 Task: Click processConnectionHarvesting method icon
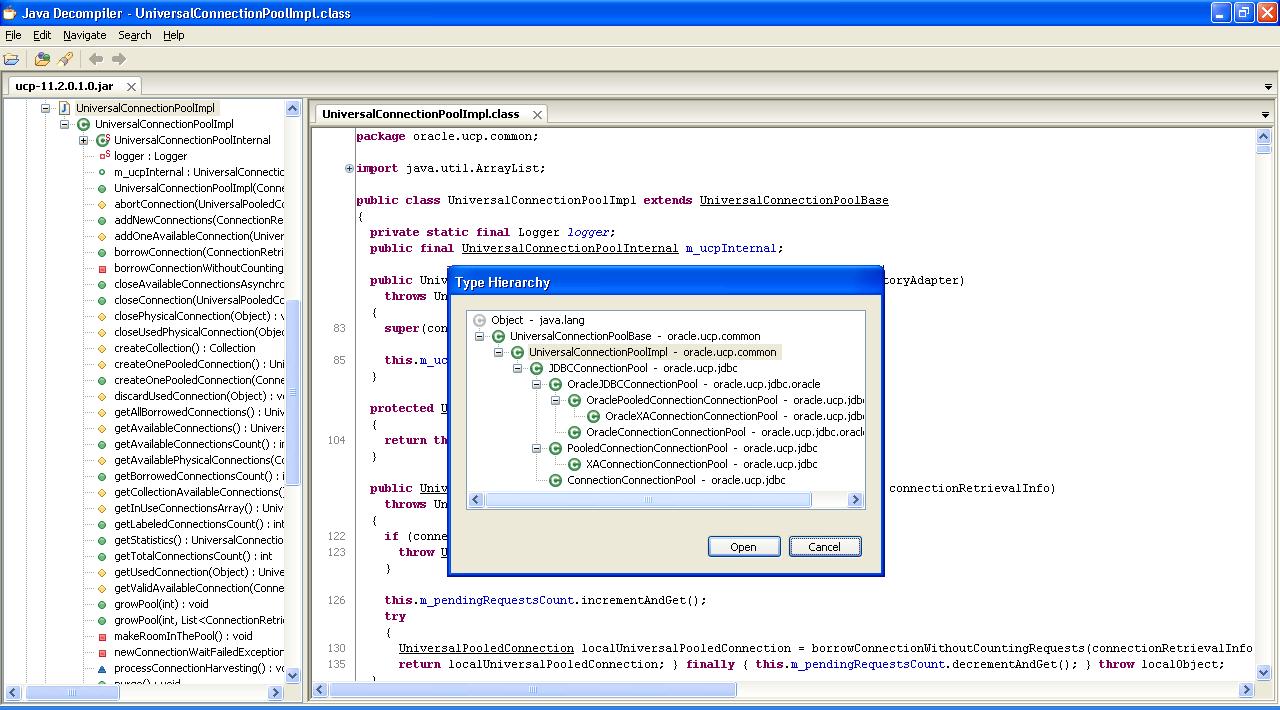click(102, 668)
